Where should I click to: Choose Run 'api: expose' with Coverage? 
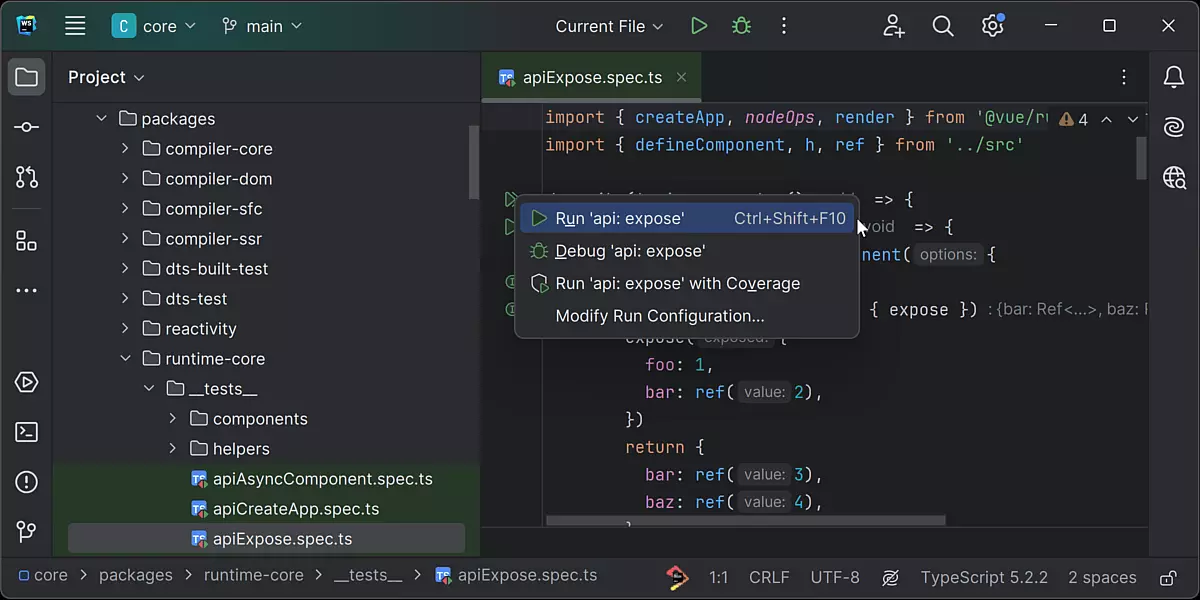(x=677, y=283)
